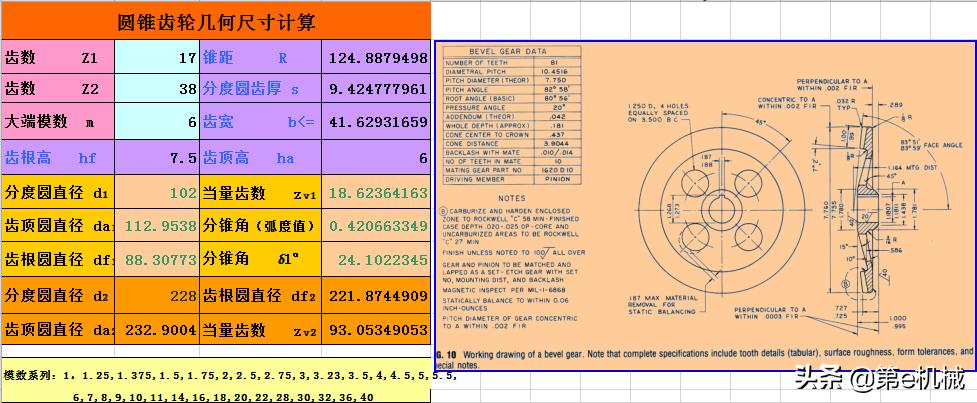
Task: Click the 分度圆直径 d1 label cell
Action: [58, 192]
